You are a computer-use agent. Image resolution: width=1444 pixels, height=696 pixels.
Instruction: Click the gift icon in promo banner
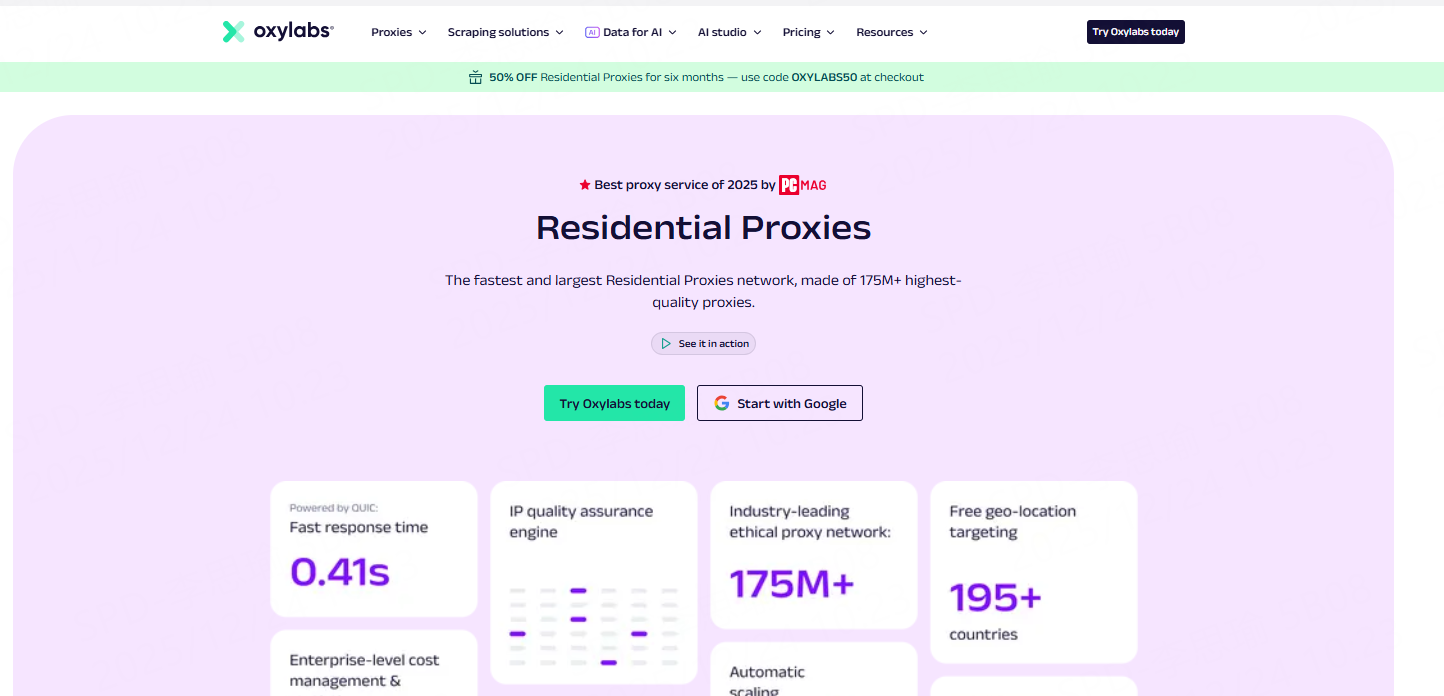click(475, 77)
